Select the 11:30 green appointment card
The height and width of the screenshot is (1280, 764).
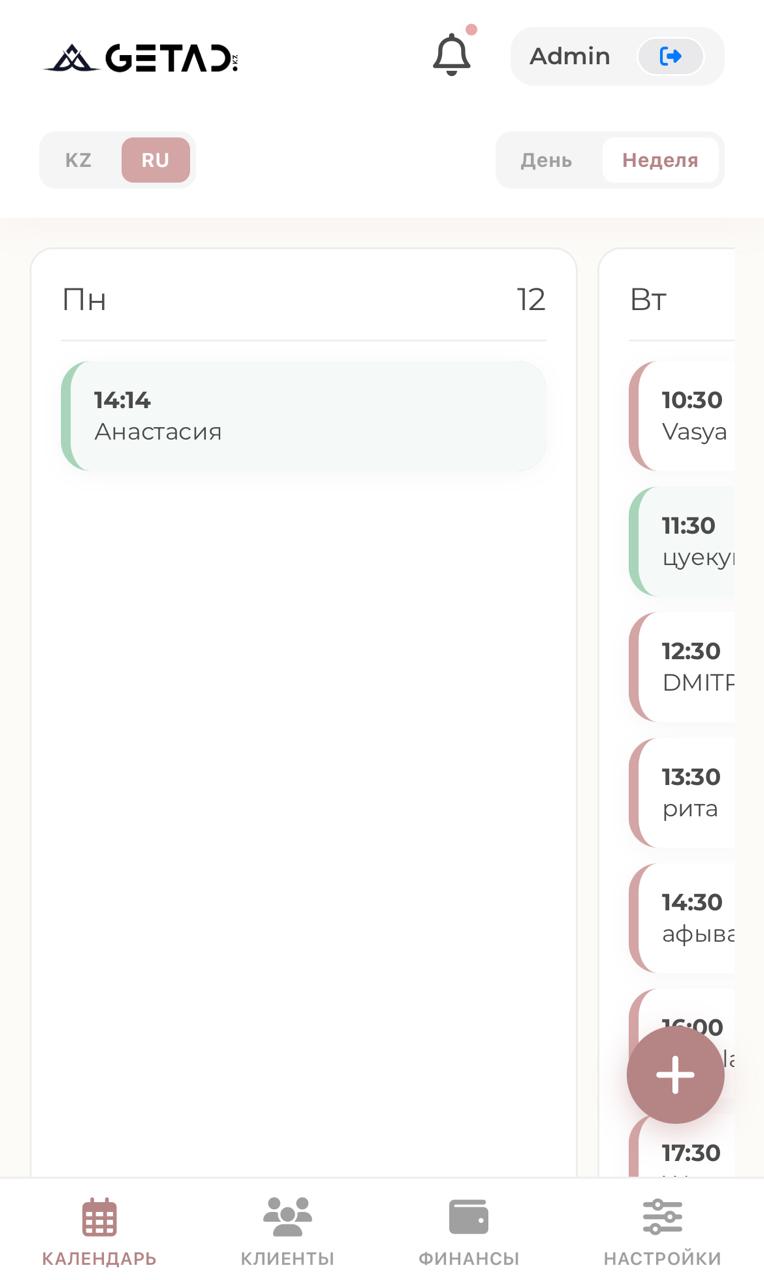(685, 541)
